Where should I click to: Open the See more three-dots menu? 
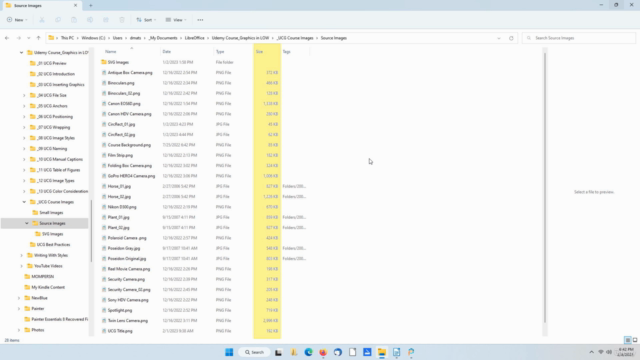[x=200, y=20]
